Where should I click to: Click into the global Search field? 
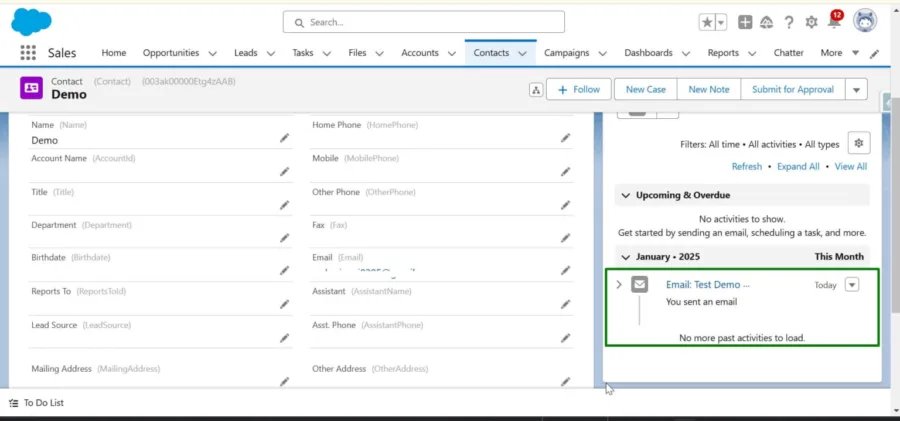click(424, 22)
